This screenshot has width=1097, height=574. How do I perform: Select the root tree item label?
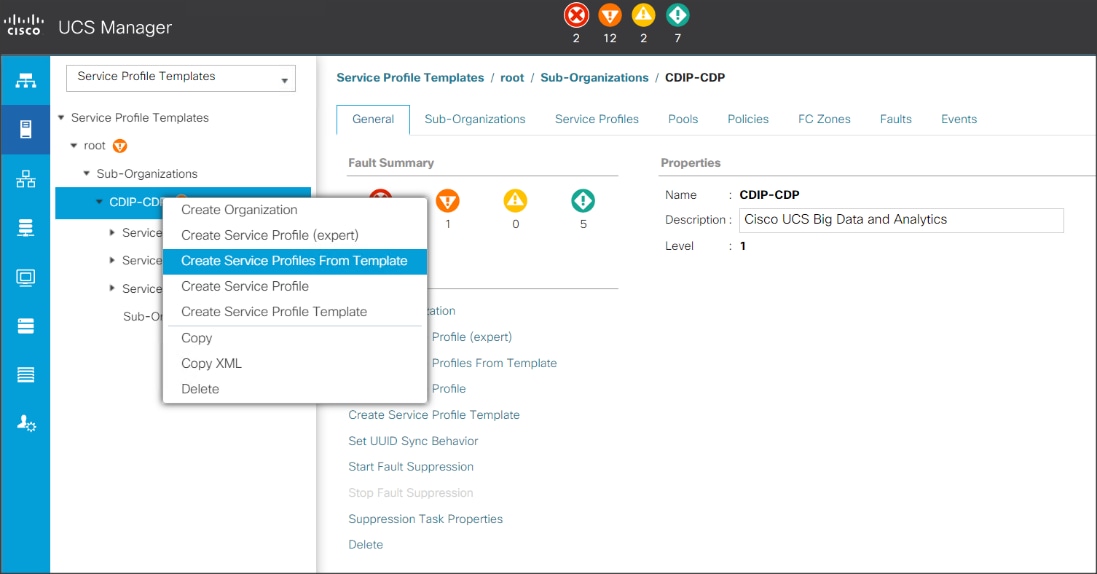(94, 146)
